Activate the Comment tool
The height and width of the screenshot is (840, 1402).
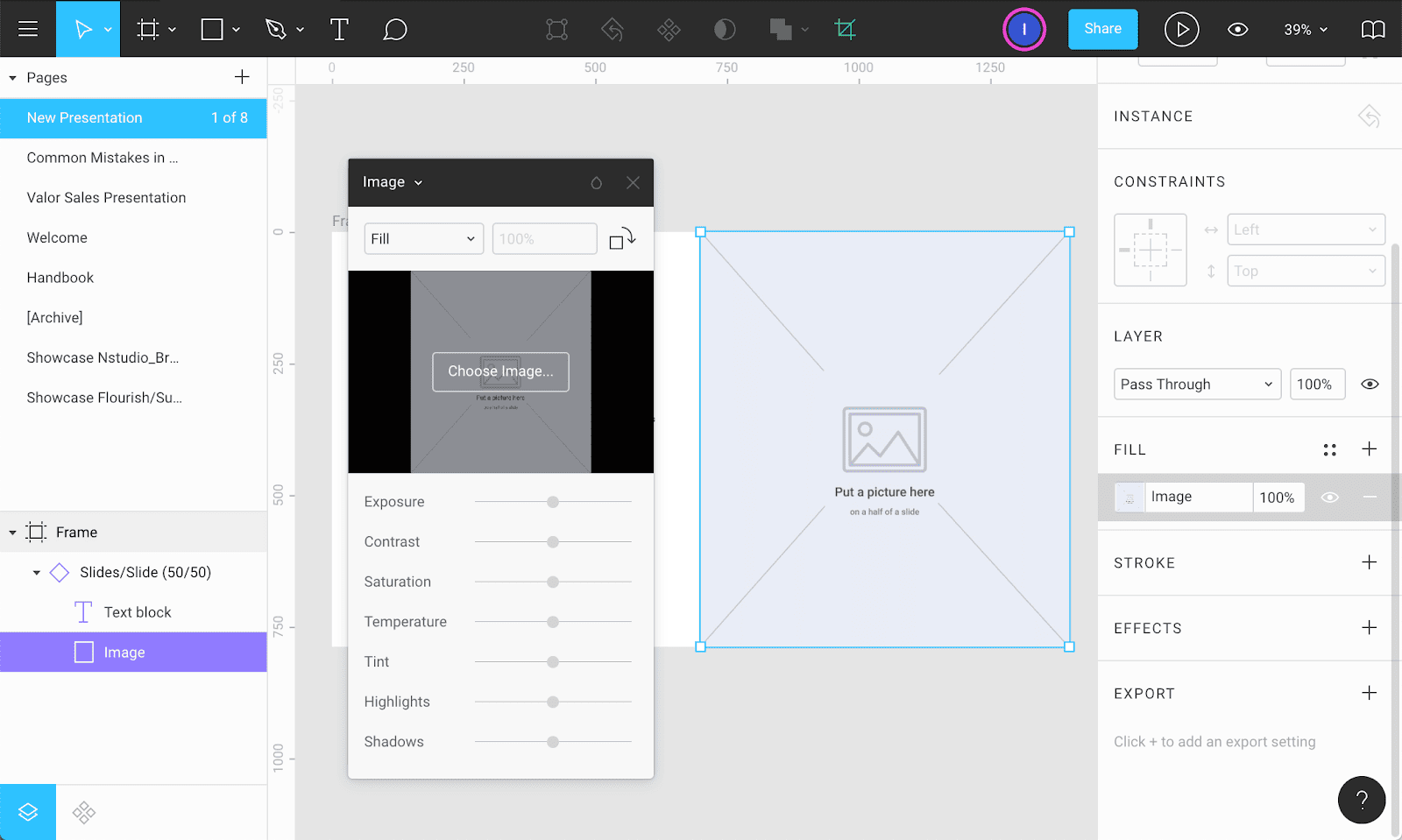click(x=395, y=29)
